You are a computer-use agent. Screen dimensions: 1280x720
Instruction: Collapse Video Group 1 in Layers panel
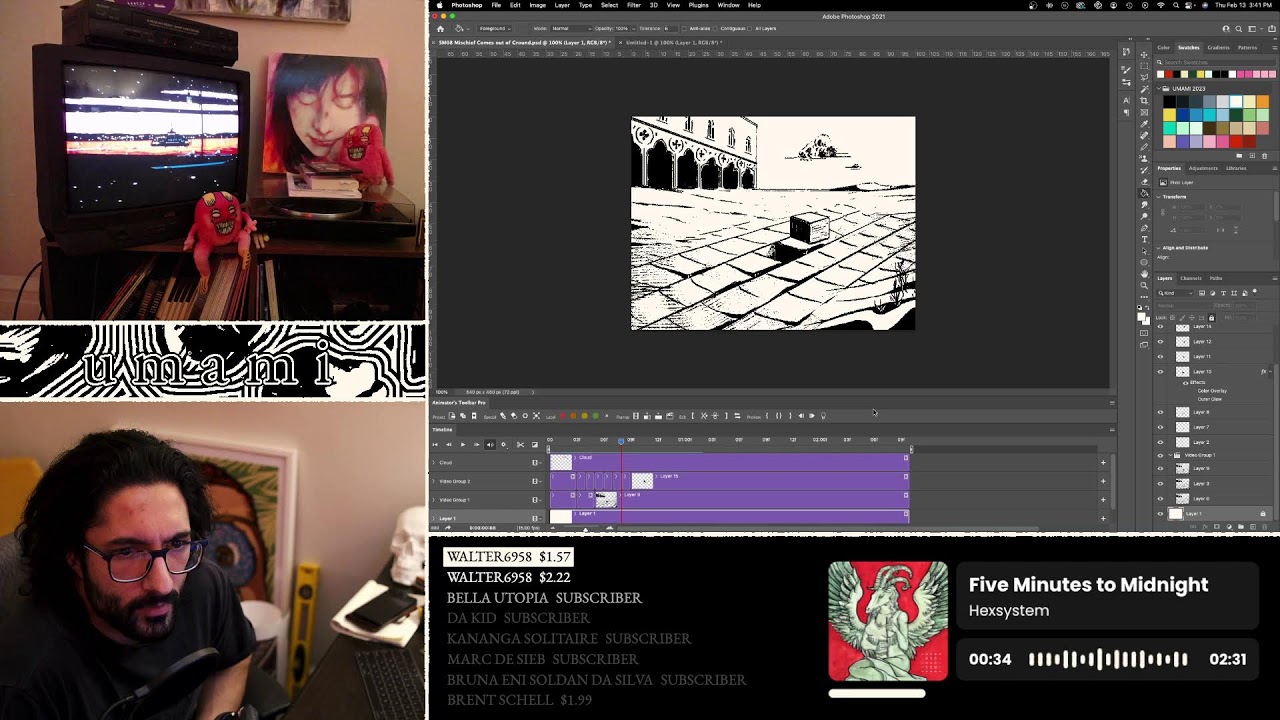pos(1170,455)
